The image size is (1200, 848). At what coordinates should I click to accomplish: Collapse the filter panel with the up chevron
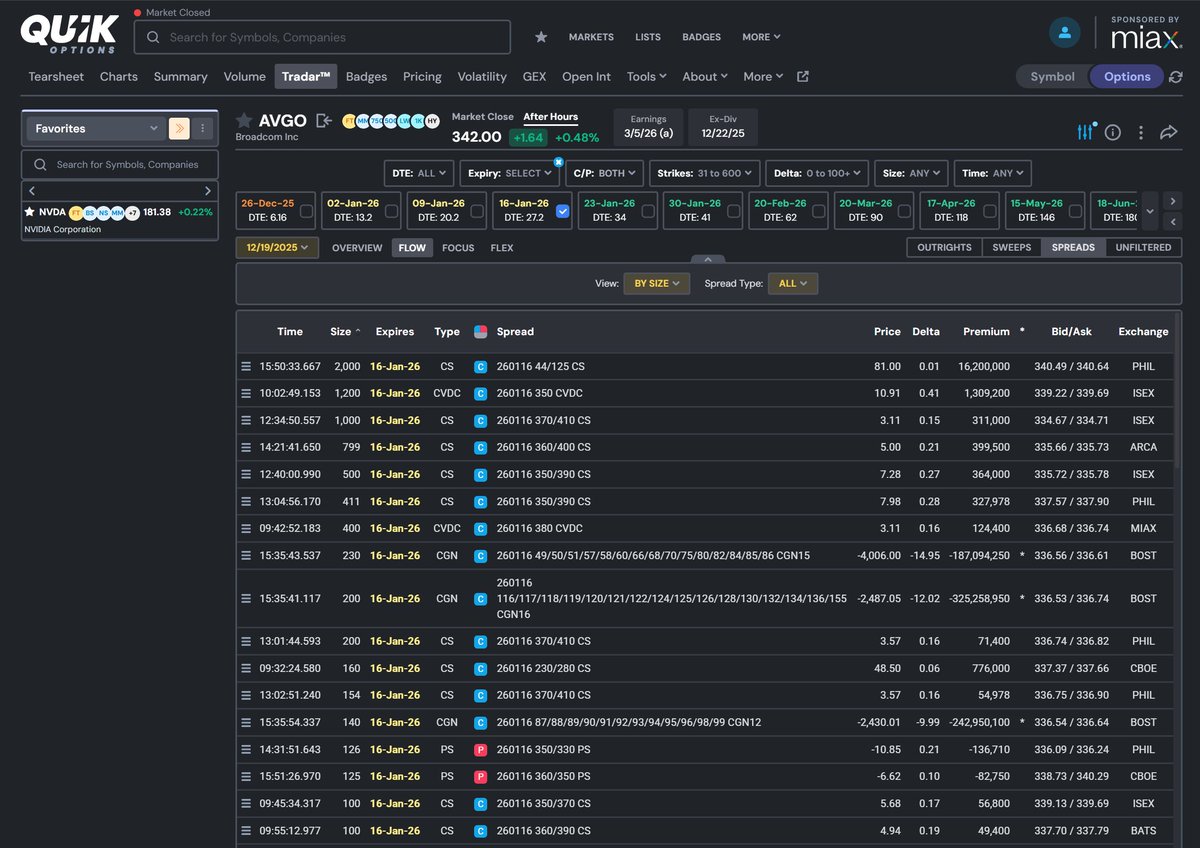click(708, 259)
